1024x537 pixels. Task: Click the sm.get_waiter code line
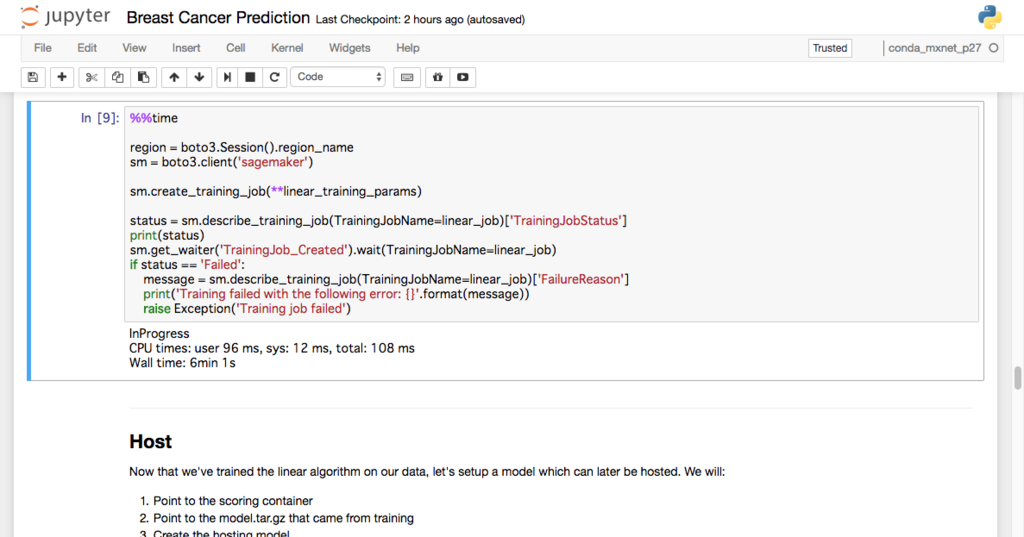[x=343, y=250]
